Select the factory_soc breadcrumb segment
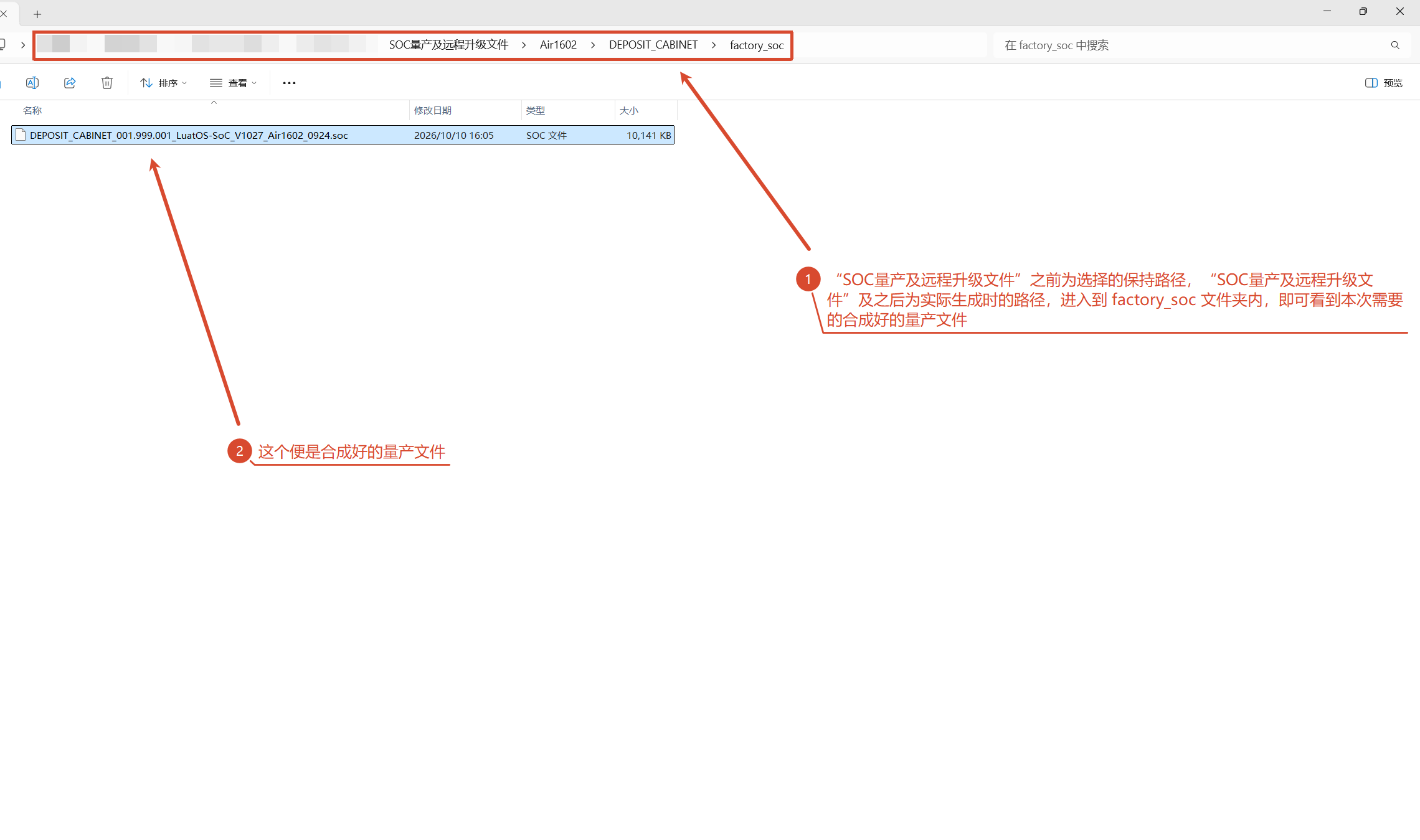Viewport: 1420px width, 840px height. pyautogui.click(x=757, y=45)
